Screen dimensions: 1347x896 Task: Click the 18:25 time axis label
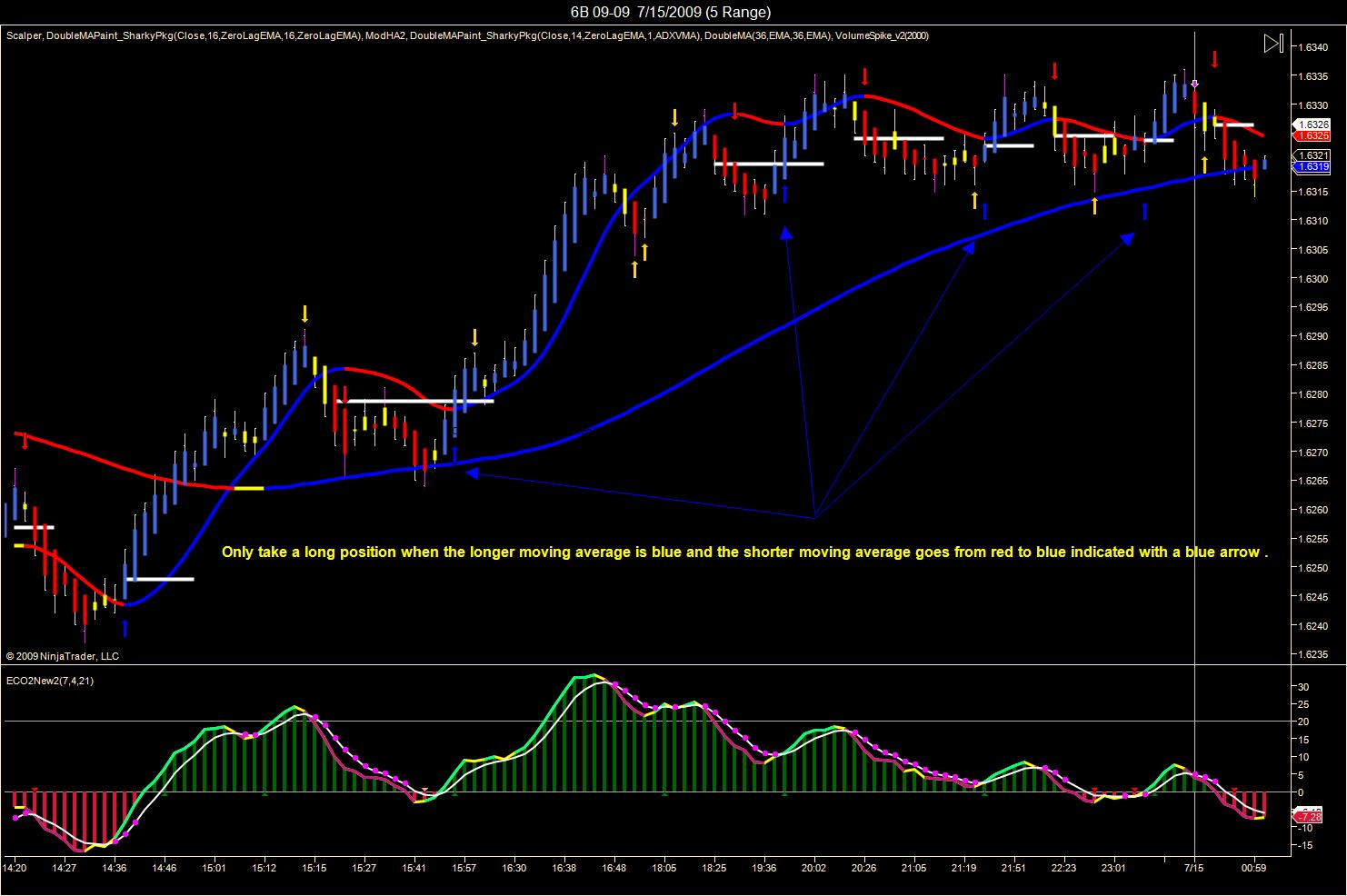713,868
